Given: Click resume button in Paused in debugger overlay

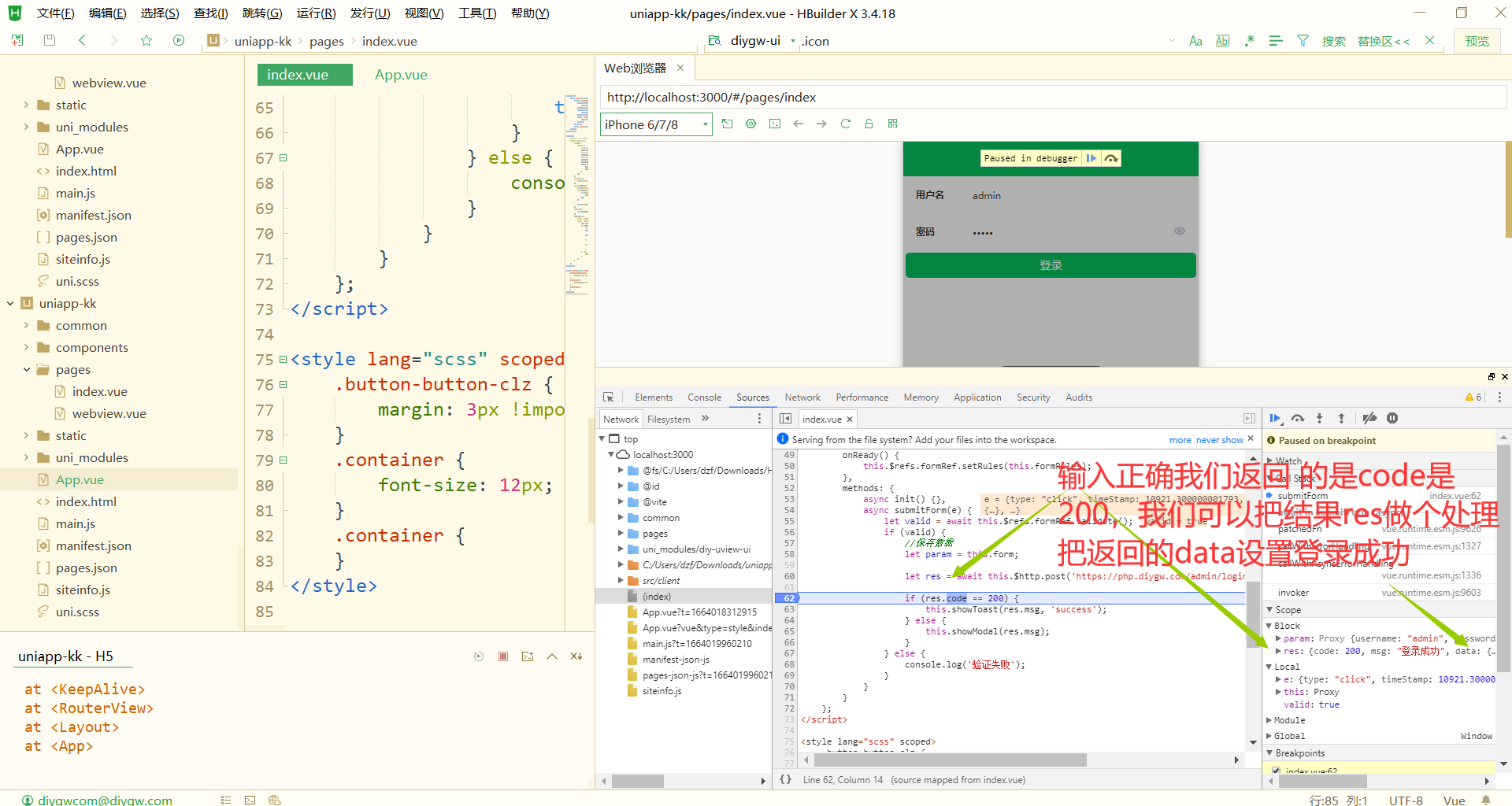Looking at the screenshot, I should [1091, 158].
